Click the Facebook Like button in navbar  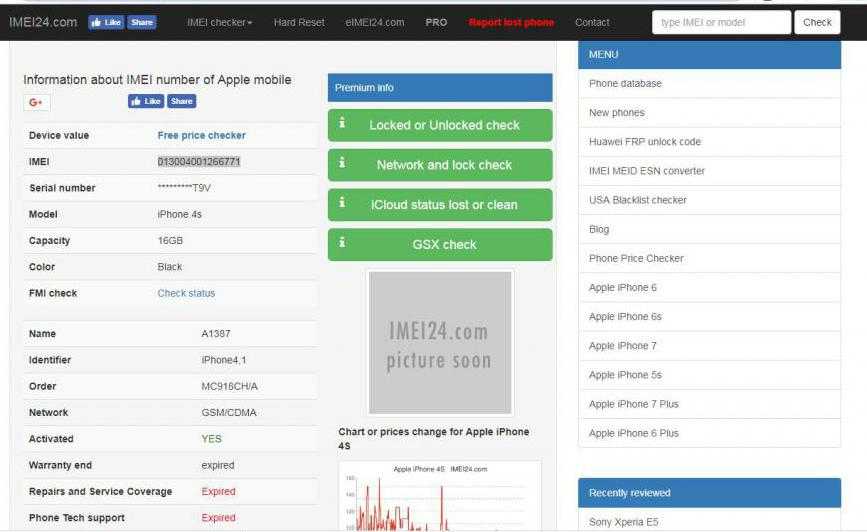pos(108,22)
